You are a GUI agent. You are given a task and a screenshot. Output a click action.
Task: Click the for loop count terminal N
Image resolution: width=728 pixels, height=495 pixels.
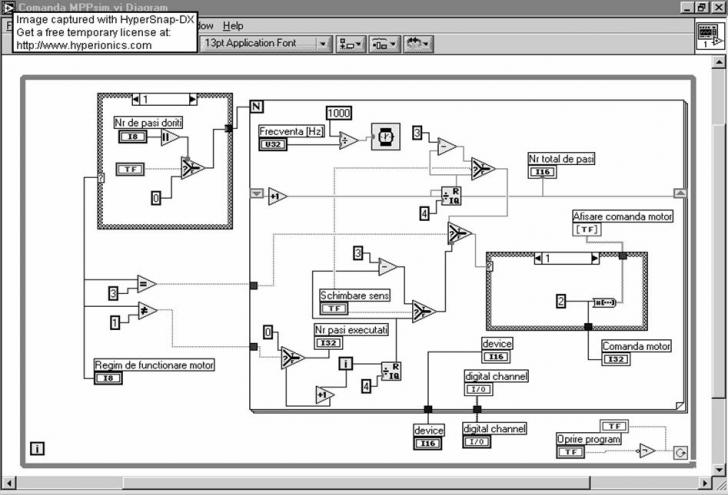coord(256,107)
